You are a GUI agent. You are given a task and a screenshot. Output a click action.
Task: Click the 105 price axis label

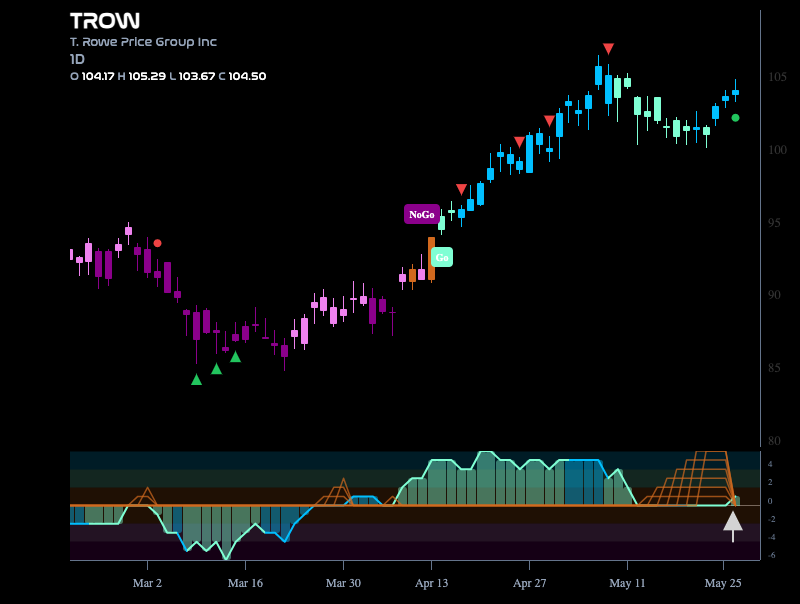[x=778, y=77]
